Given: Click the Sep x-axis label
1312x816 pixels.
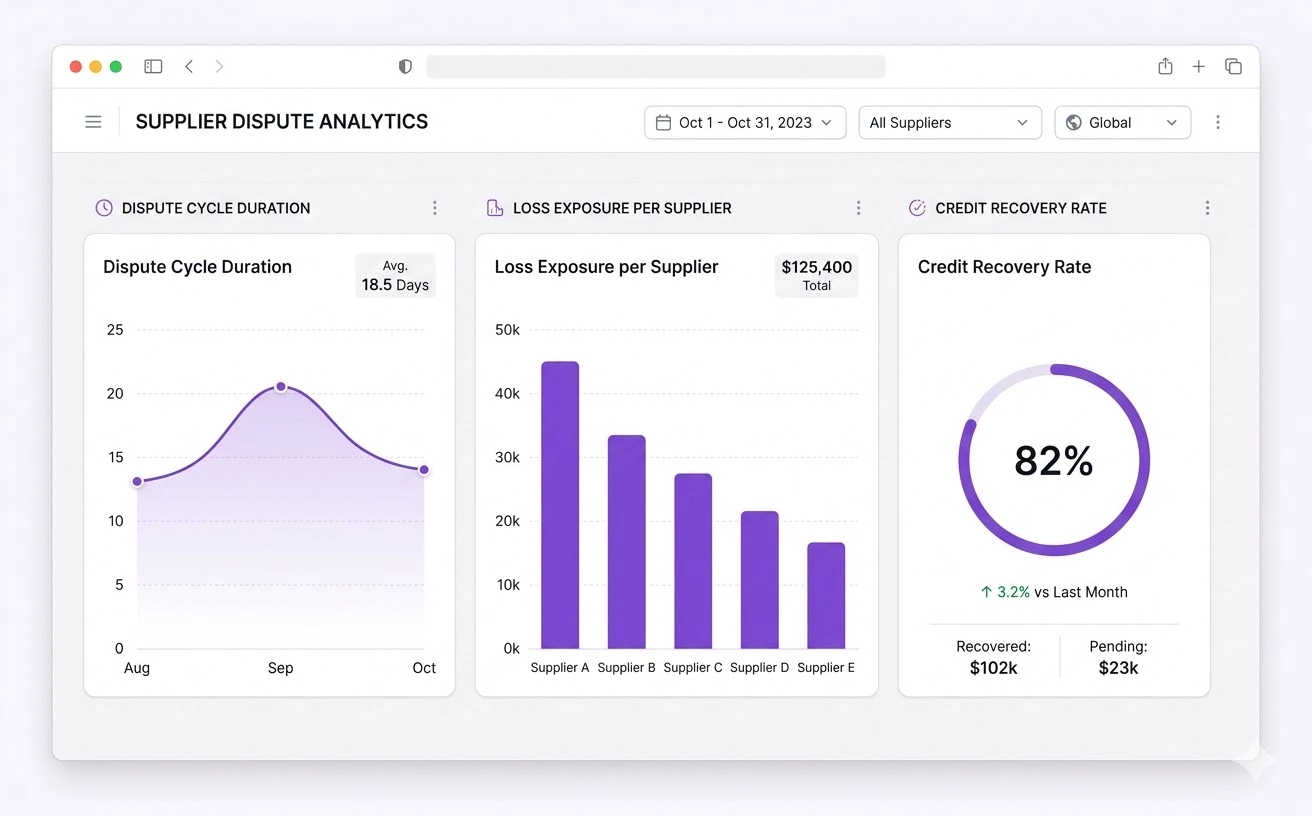Looking at the screenshot, I should (281, 668).
